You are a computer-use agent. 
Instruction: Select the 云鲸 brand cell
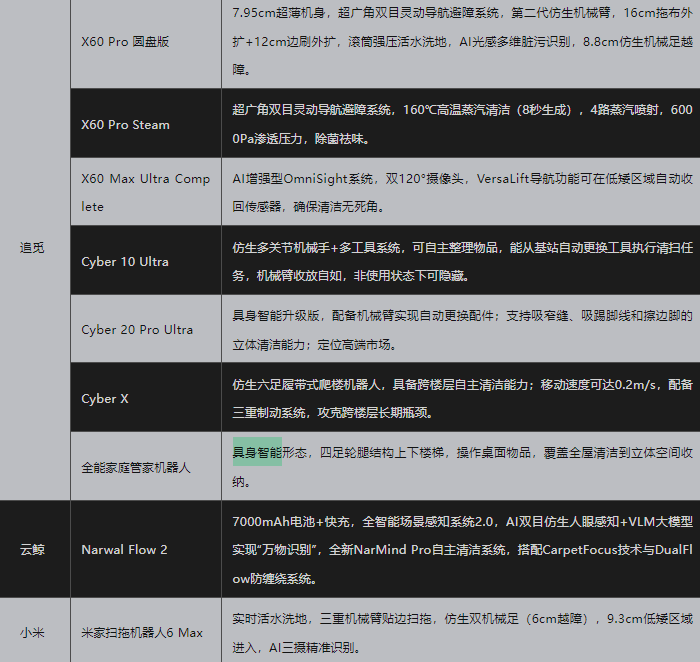tap(33, 549)
